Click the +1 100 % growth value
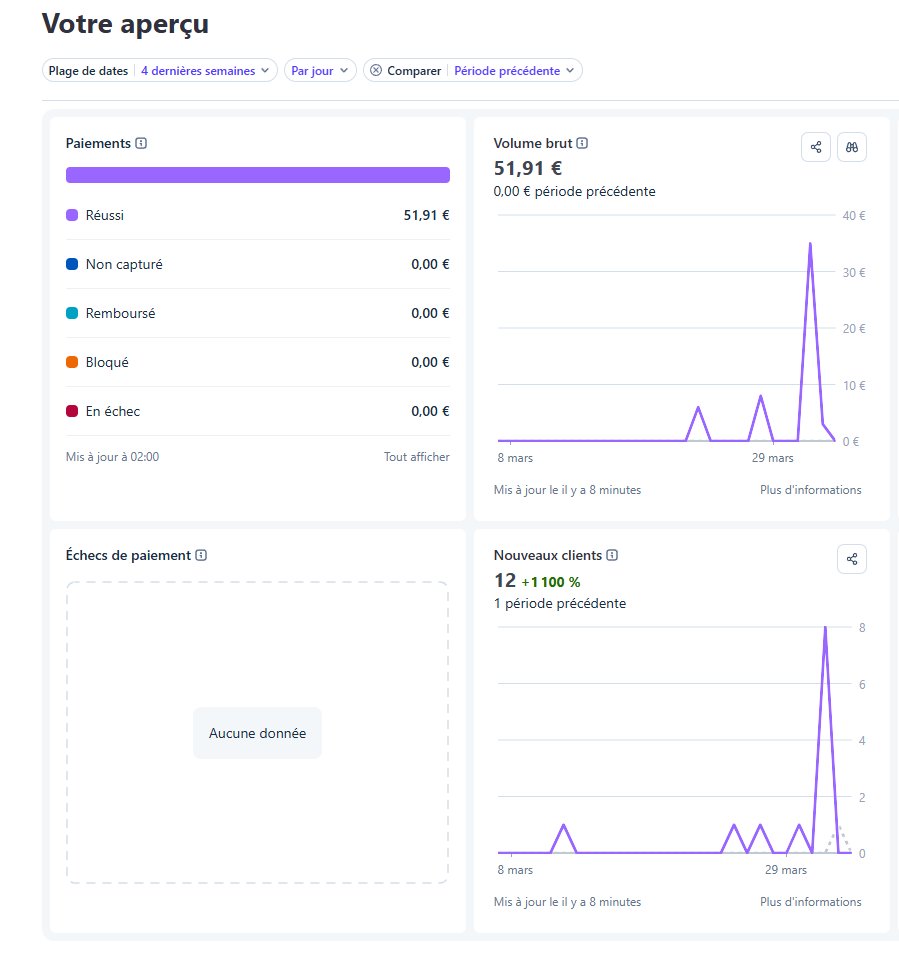This screenshot has width=899, height=975. (x=551, y=582)
